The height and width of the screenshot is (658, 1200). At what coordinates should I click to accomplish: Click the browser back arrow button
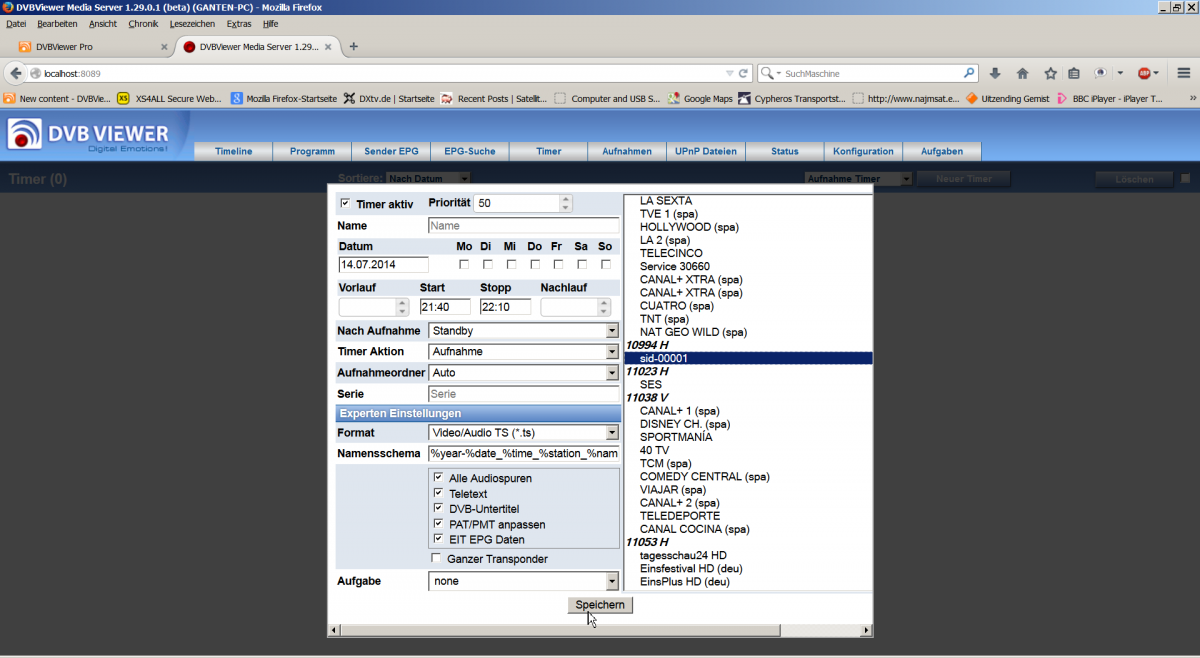(16, 73)
